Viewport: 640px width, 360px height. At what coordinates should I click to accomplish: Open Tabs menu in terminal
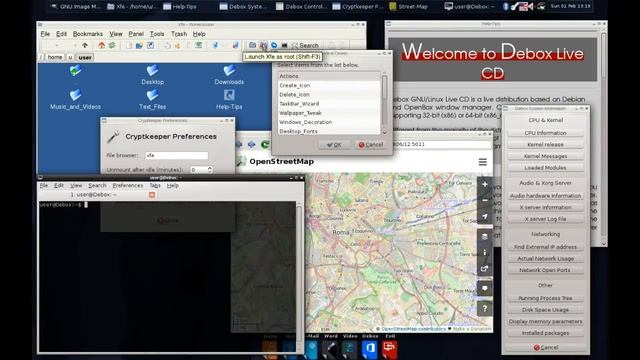pos(155,185)
